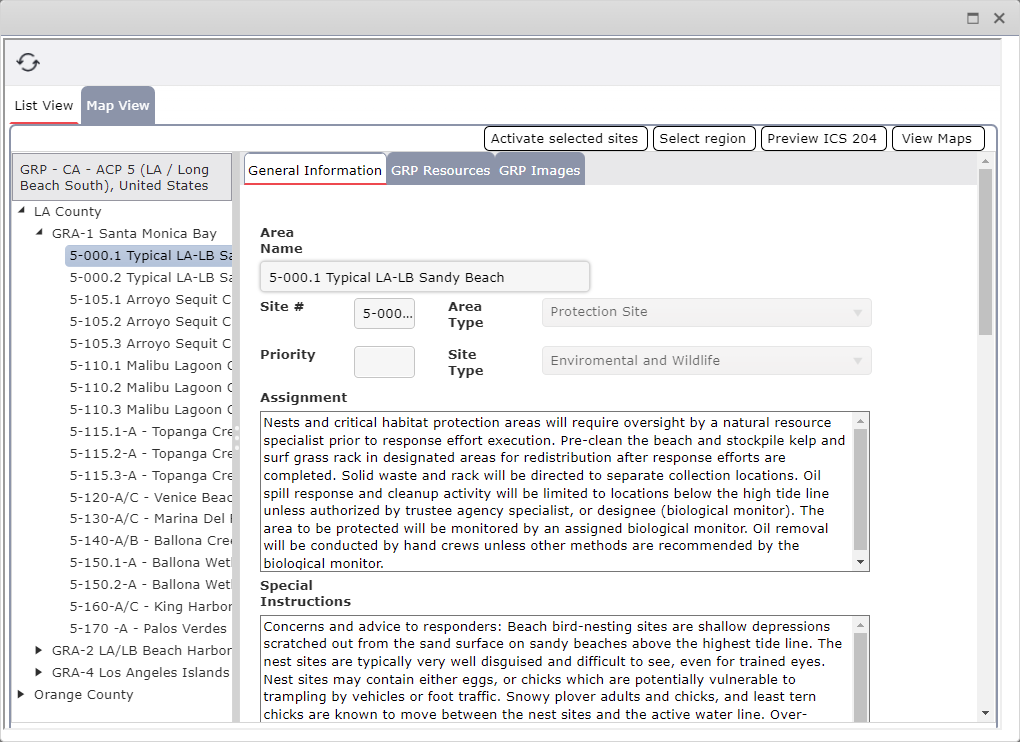The width and height of the screenshot is (1020, 742).
Task: Switch to the List View tab
Action: 43,104
